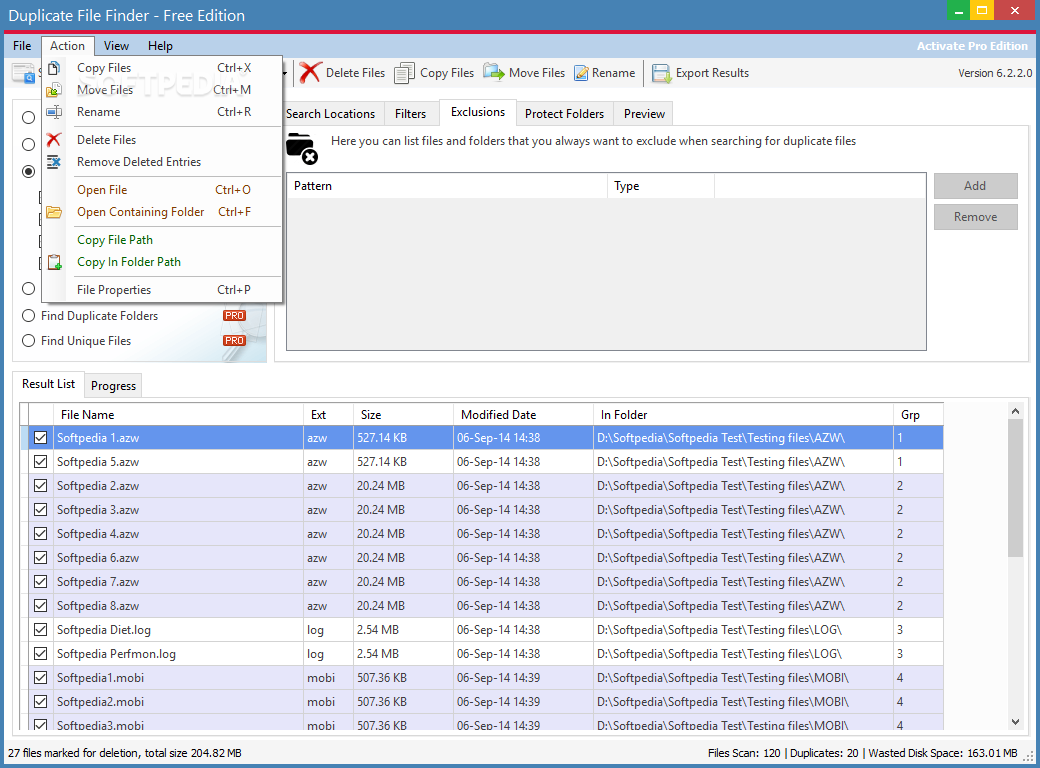
Task: Click the Delete Files toolbar red X icon
Action: [x=310, y=72]
